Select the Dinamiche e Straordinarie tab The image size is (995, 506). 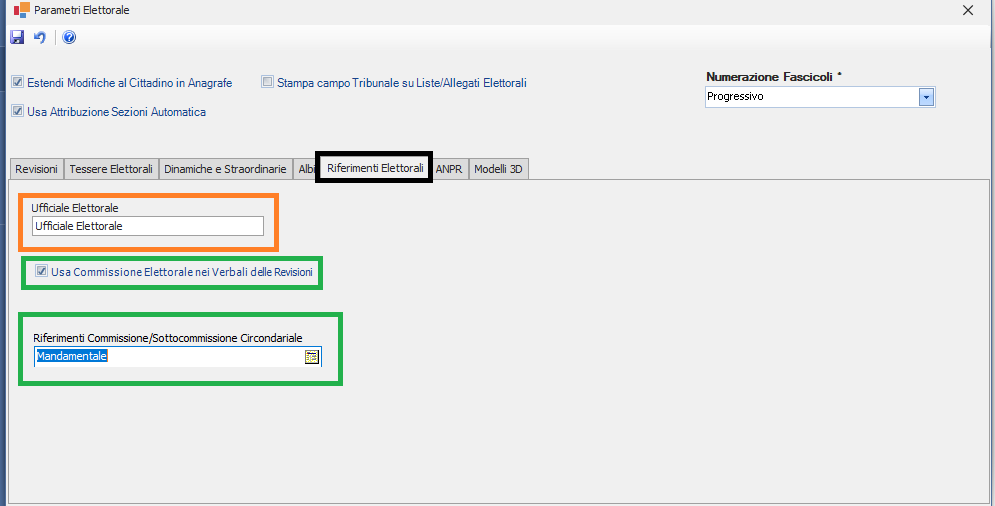[225, 169]
